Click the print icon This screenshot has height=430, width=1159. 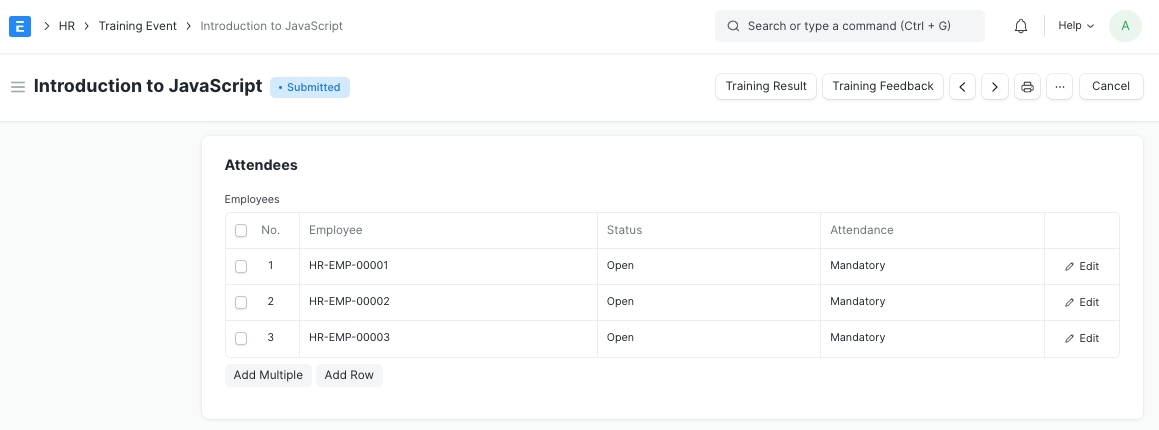[x=1027, y=87]
